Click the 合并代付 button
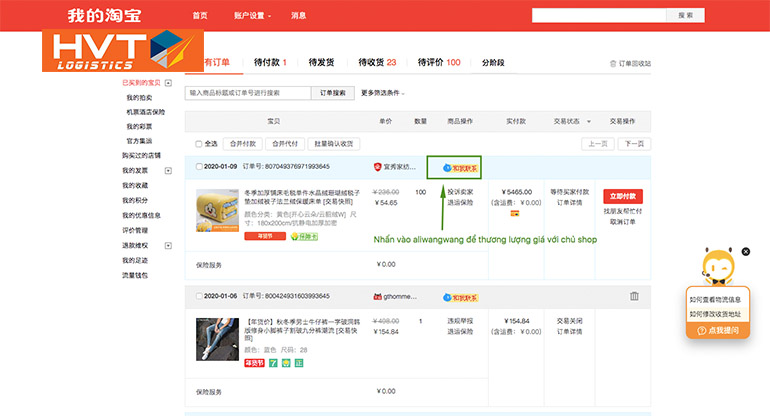Screen dimensions: 770x416 (285, 144)
